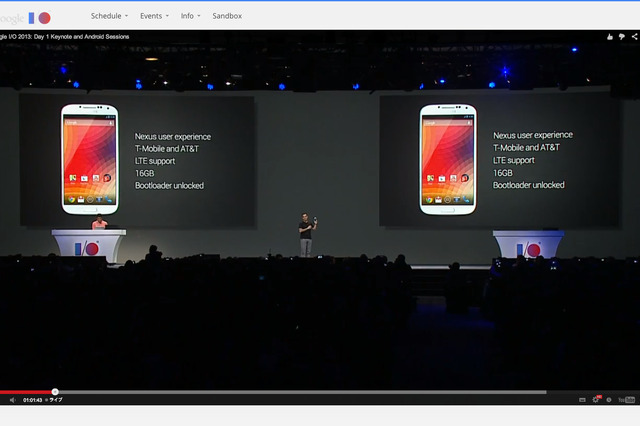Expand the Events dropdown menu
This screenshot has height=426, width=640.
[154, 16]
